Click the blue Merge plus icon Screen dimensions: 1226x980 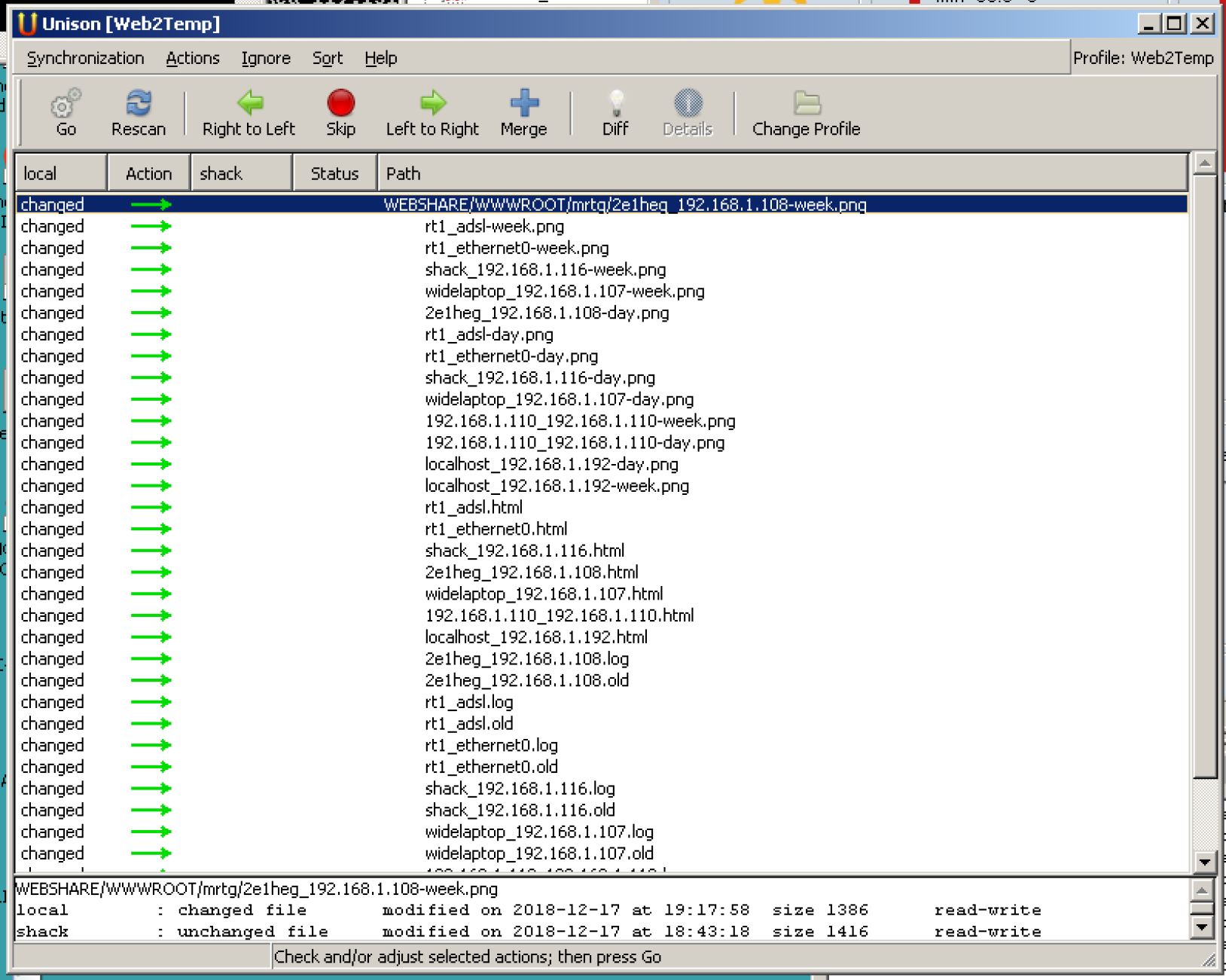[x=524, y=102]
